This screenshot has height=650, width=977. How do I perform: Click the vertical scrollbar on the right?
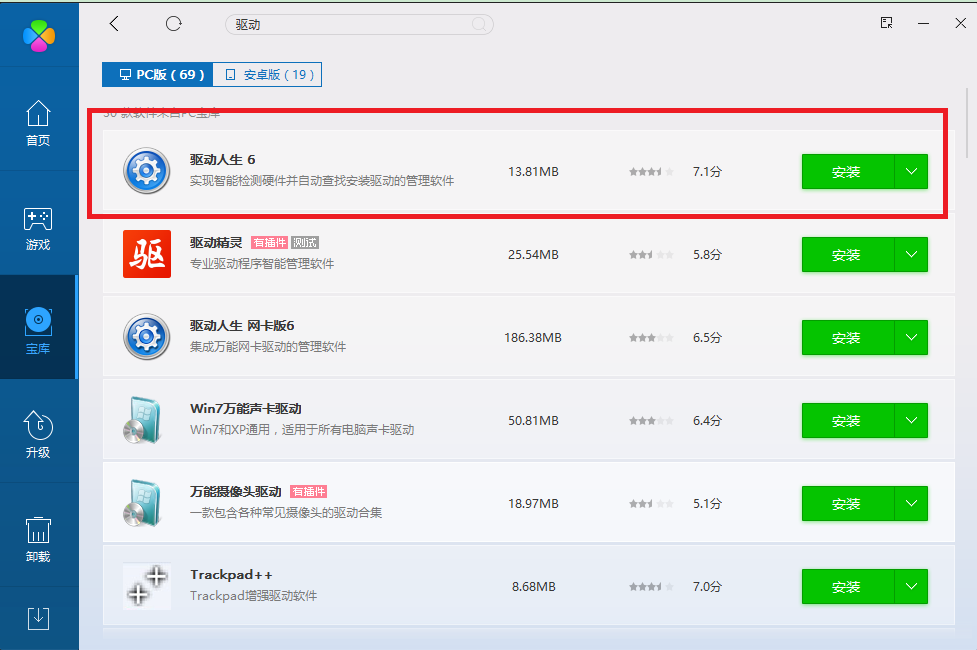tap(967, 123)
